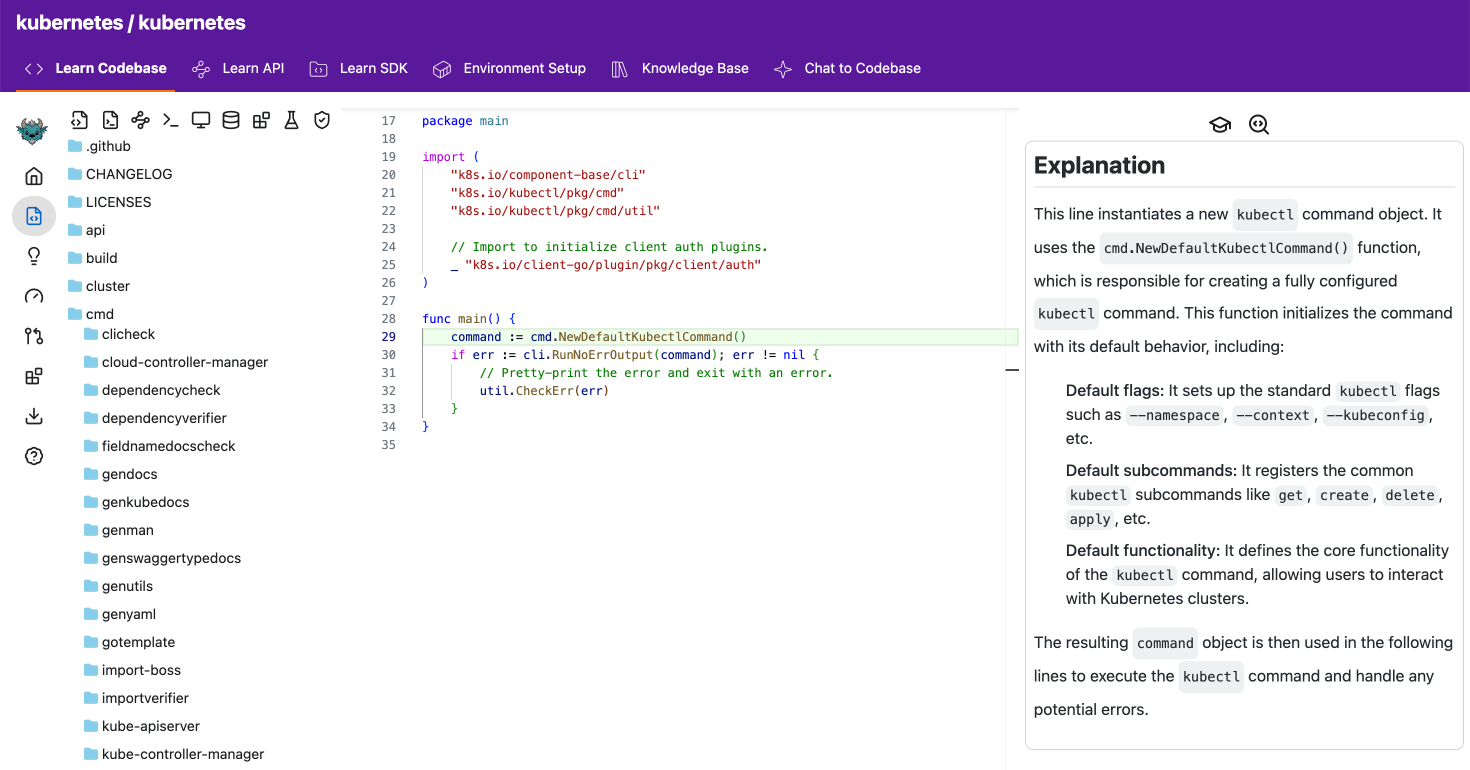Screen dimensions: 1470x770
Task: Open the gotemplate folder
Action: tap(129, 642)
